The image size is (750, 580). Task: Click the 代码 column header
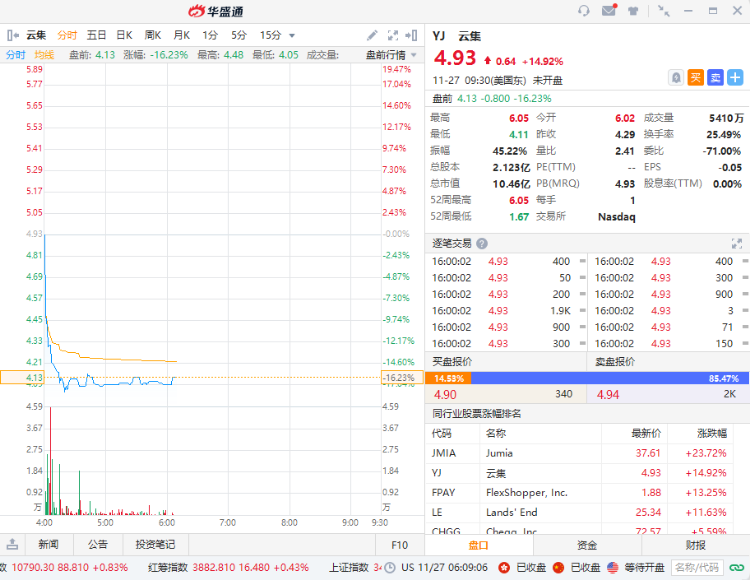pos(441,434)
